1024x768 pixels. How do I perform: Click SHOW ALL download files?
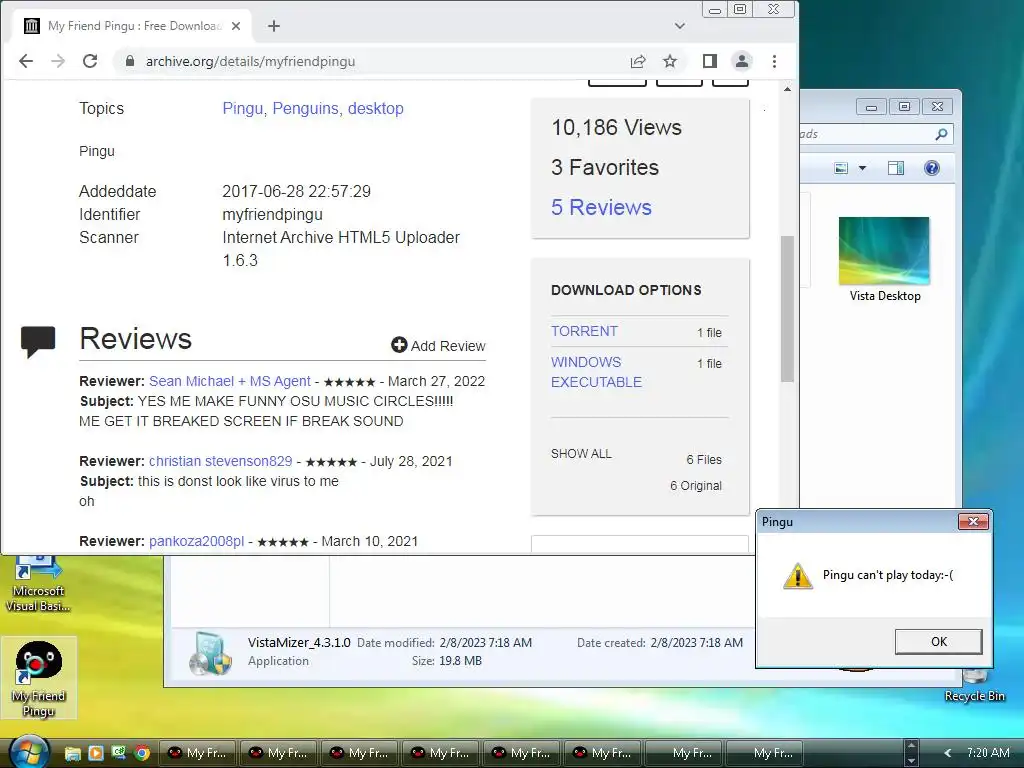tap(581, 454)
